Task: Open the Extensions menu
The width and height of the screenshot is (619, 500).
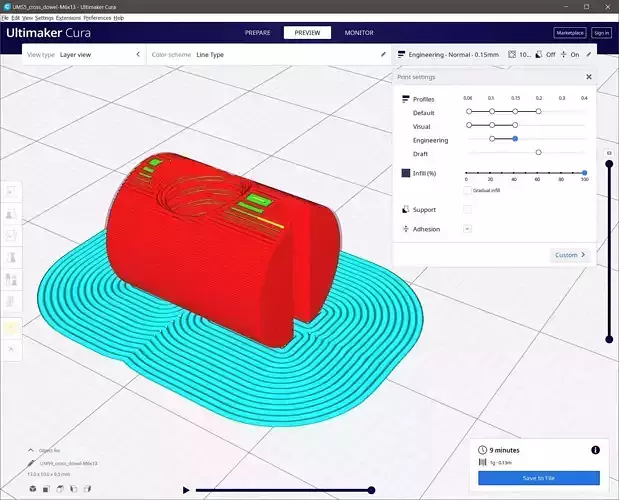Action: click(x=68, y=18)
